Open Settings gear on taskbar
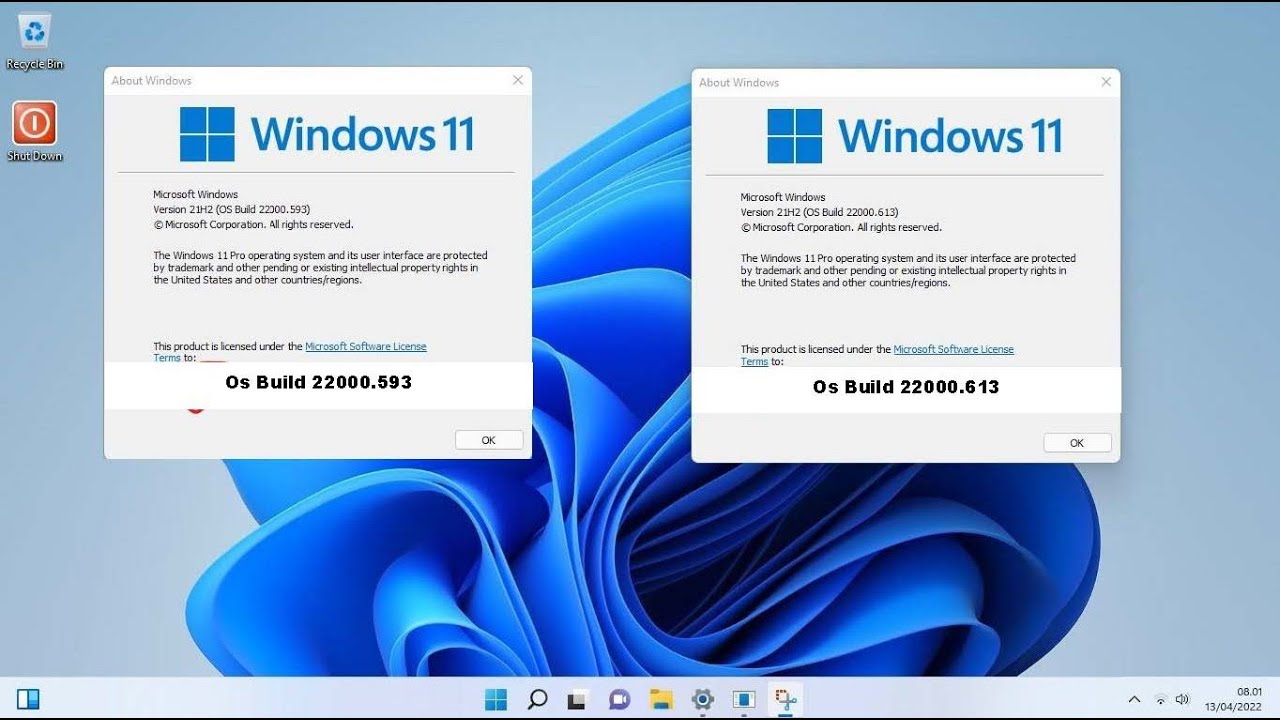The width and height of the screenshot is (1280, 720). [x=702, y=699]
